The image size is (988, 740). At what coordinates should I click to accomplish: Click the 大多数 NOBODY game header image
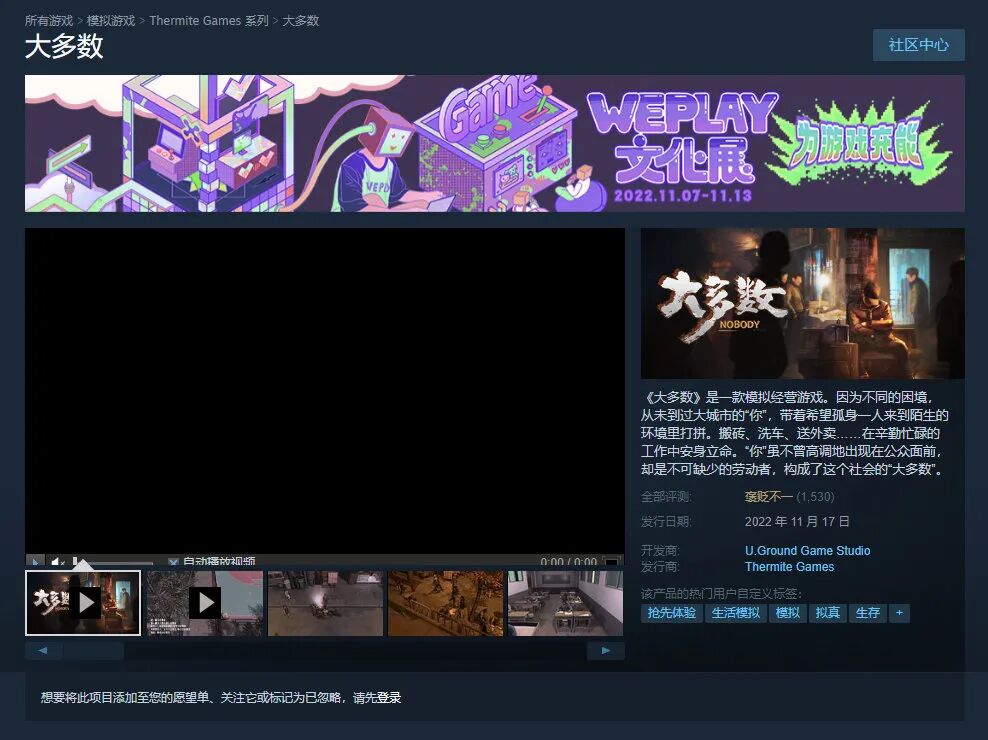(803, 303)
